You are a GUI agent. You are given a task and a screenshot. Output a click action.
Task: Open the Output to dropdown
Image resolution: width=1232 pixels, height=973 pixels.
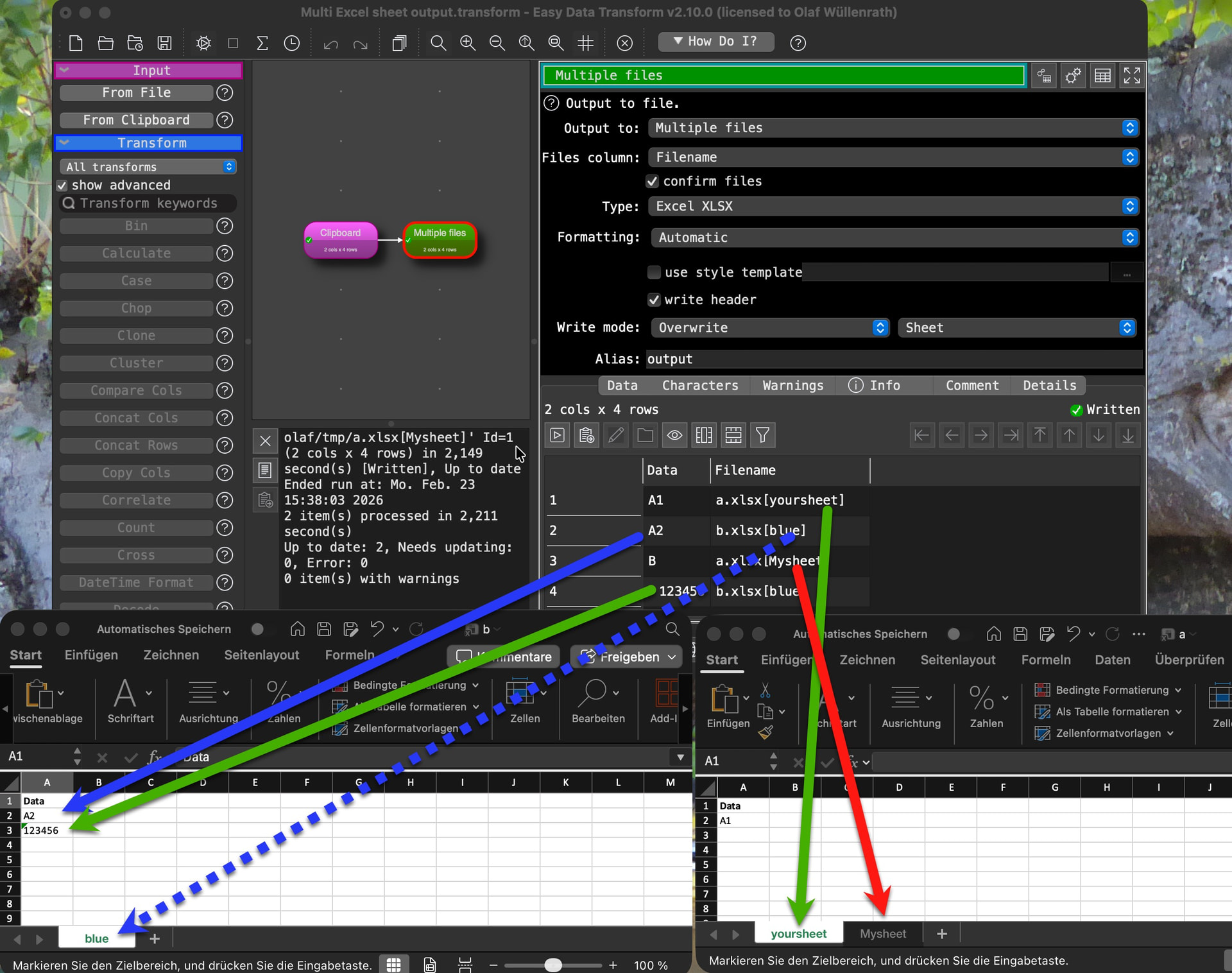pyautogui.click(x=893, y=128)
